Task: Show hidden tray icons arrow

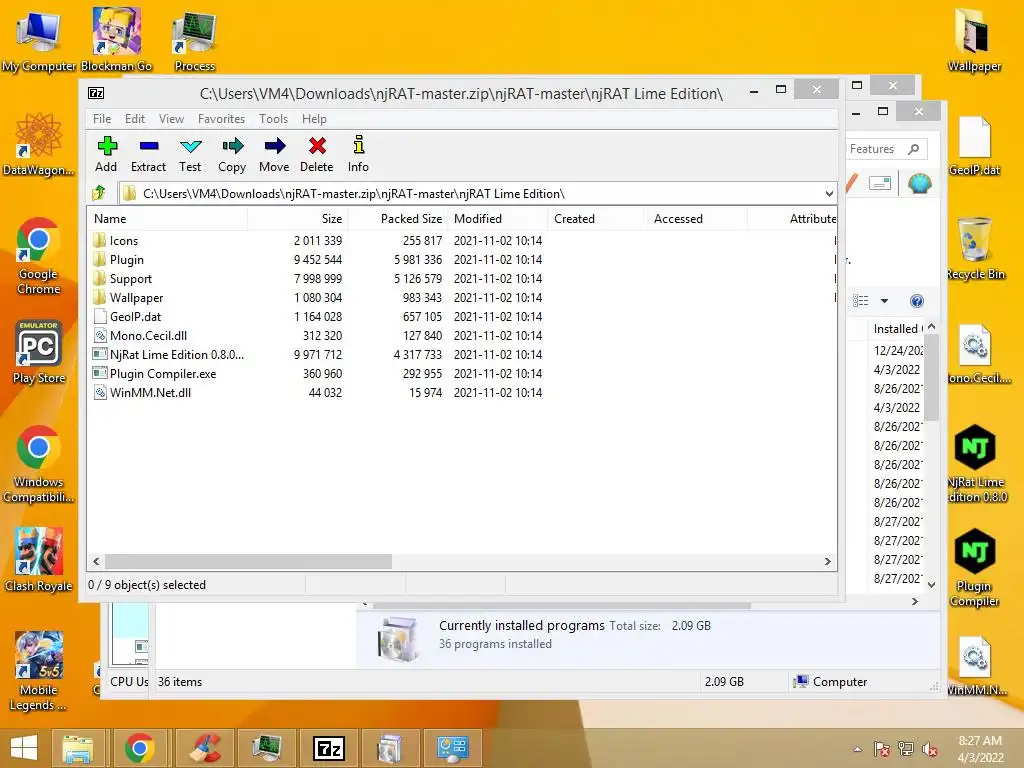Action: (857, 749)
